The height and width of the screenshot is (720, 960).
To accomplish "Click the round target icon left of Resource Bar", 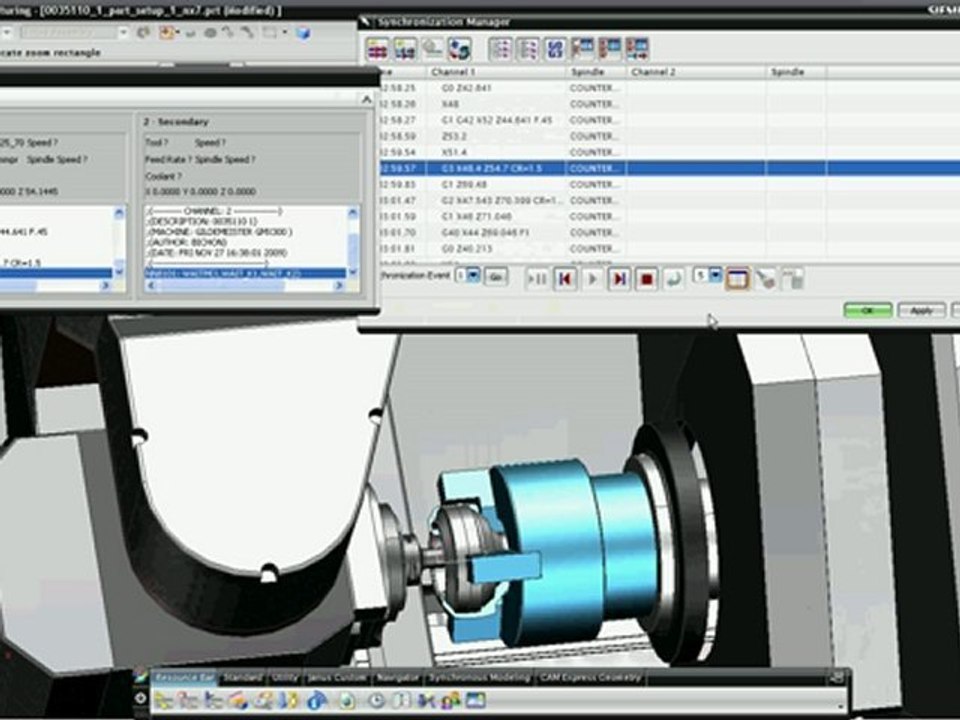I will click(x=140, y=699).
